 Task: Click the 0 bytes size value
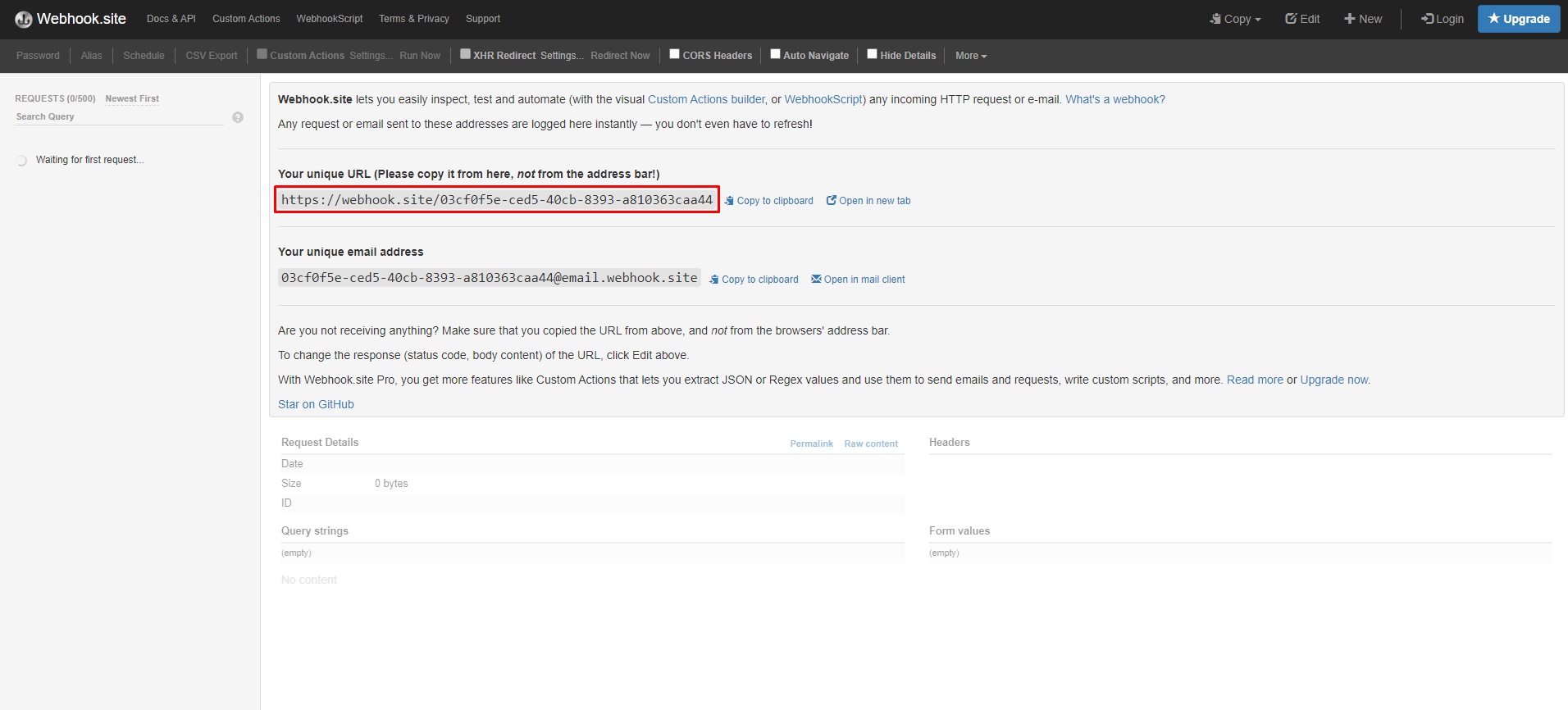point(391,484)
